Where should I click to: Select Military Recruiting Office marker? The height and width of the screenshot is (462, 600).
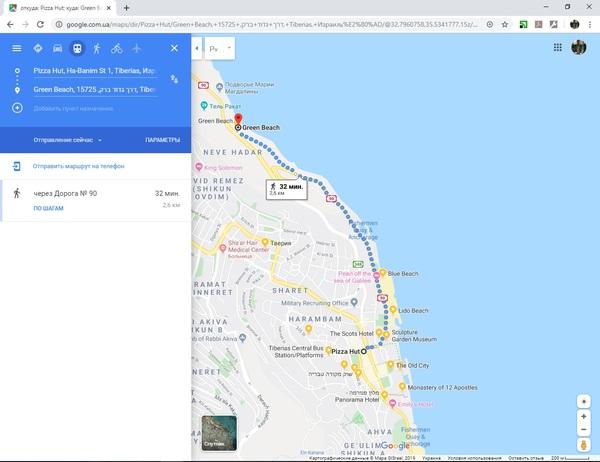(354, 302)
